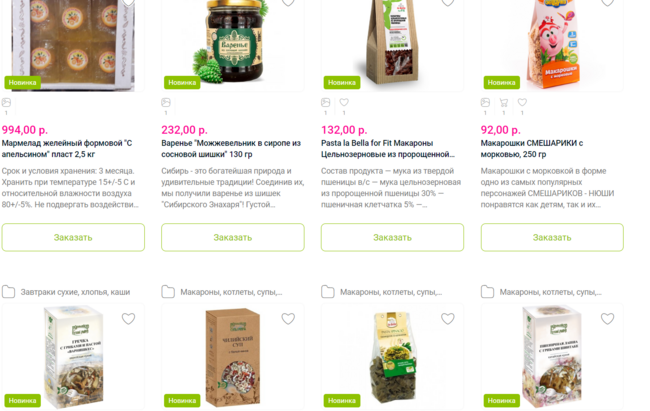Click likes heart icon under Pasta la Bella
The image size is (650, 411).
pos(344,102)
